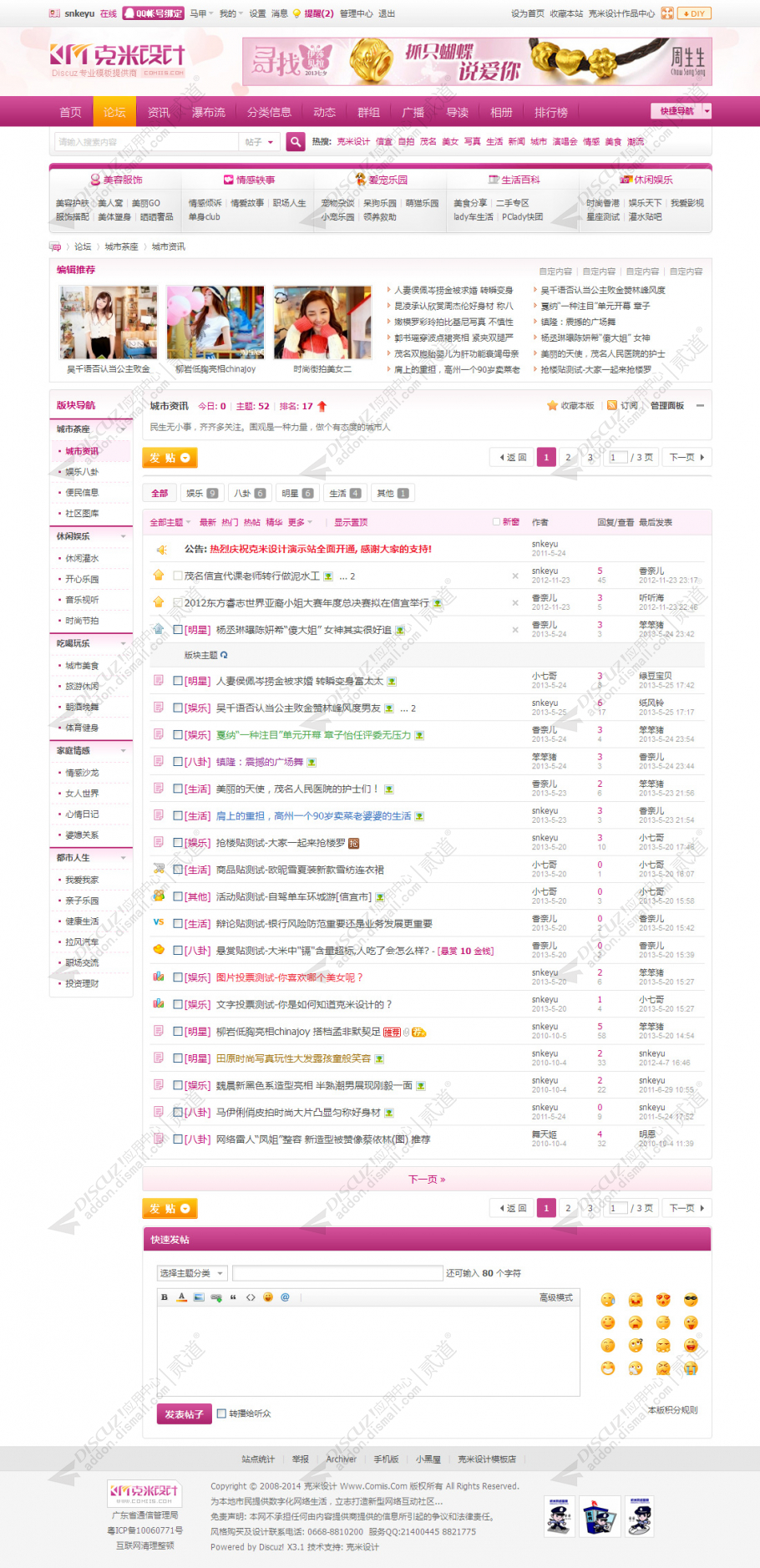Insert an image using the editor picture icon

click(x=199, y=1297)
